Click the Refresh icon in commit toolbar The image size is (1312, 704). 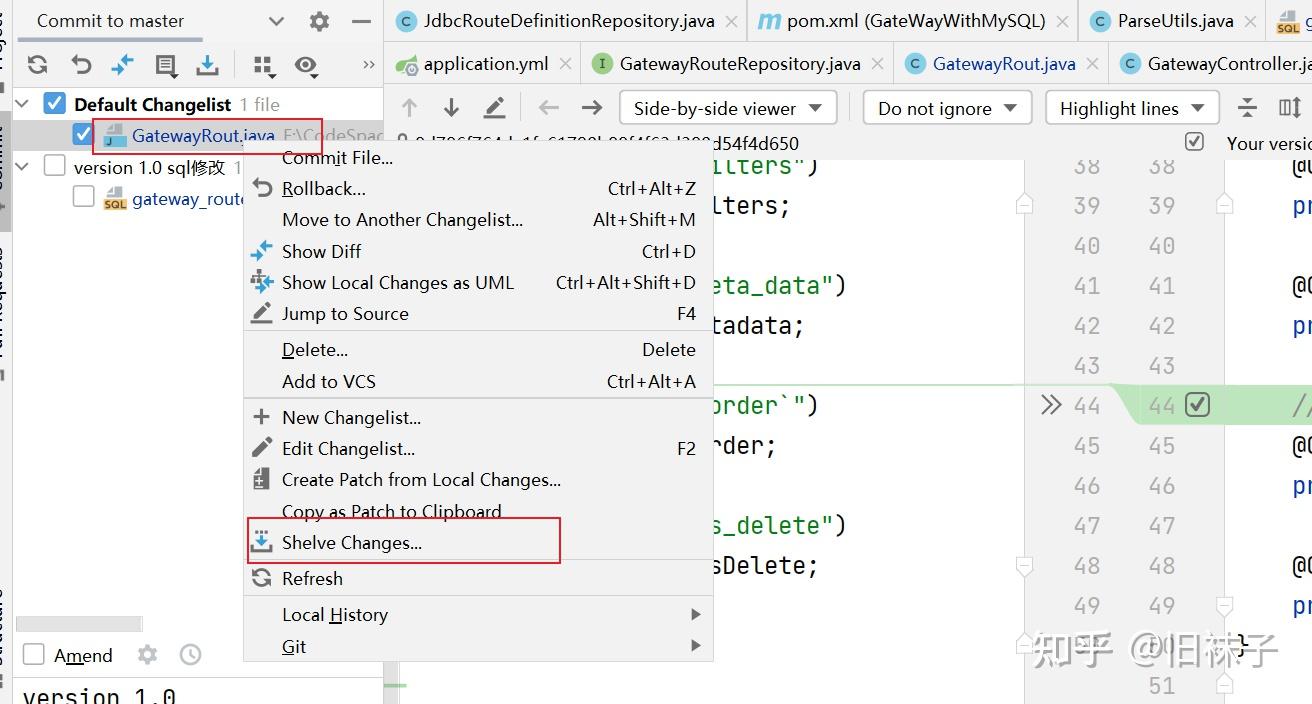pyautogui.click(x=38, y=65)
